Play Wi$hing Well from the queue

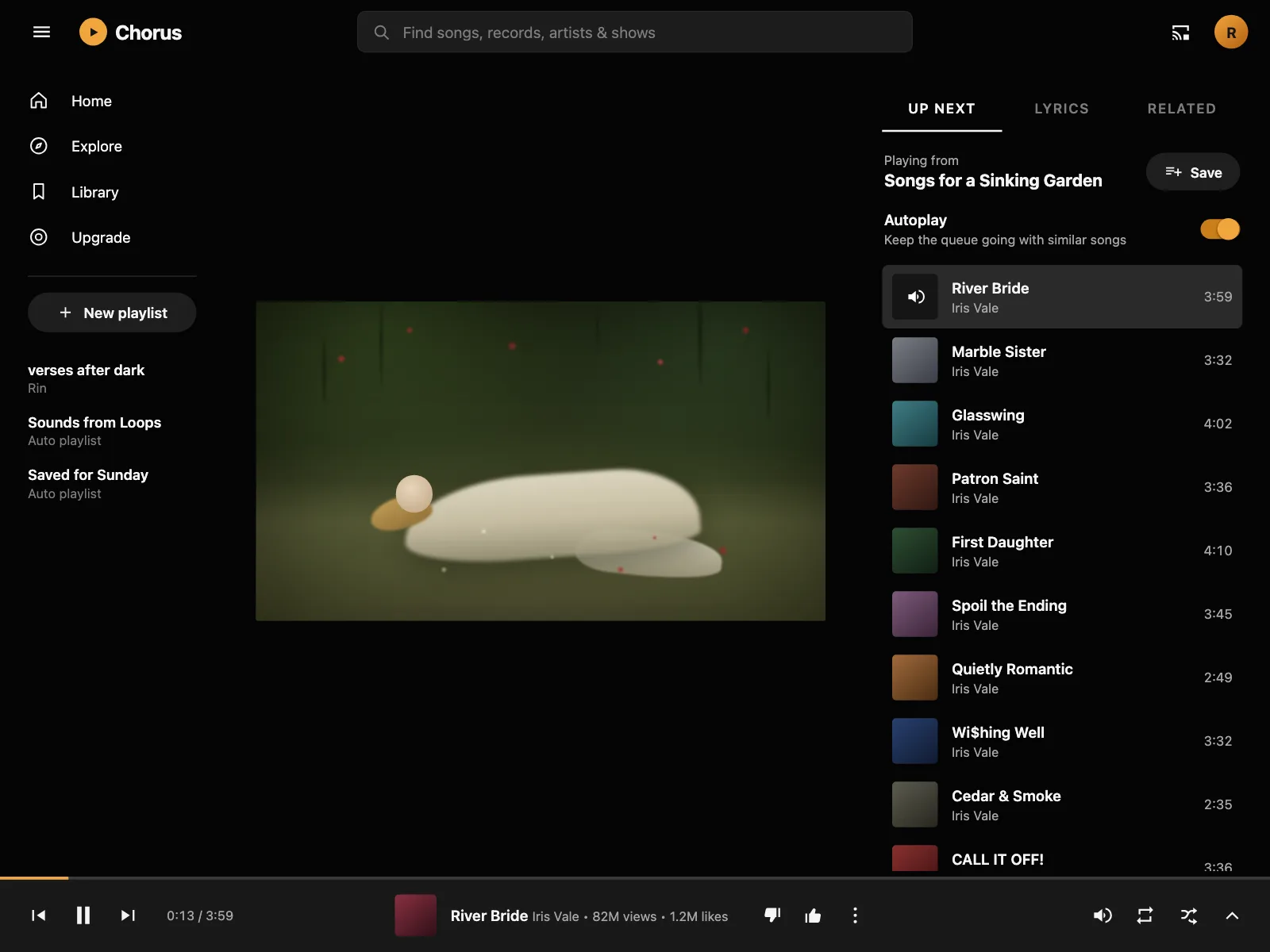pyautogui.click(x=1062, y=741)
